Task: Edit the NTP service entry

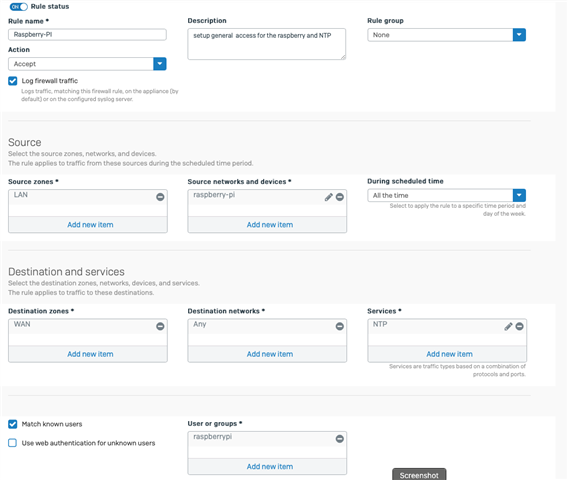Action: click(508, 326)
